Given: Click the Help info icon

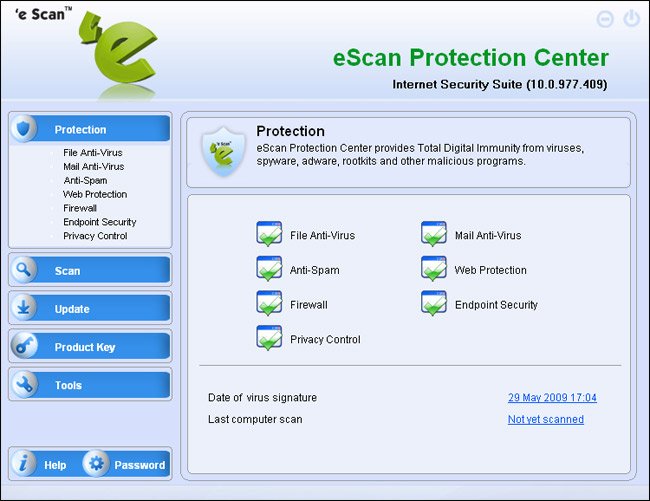Looking at the screenshot, I should coord(24,463).
